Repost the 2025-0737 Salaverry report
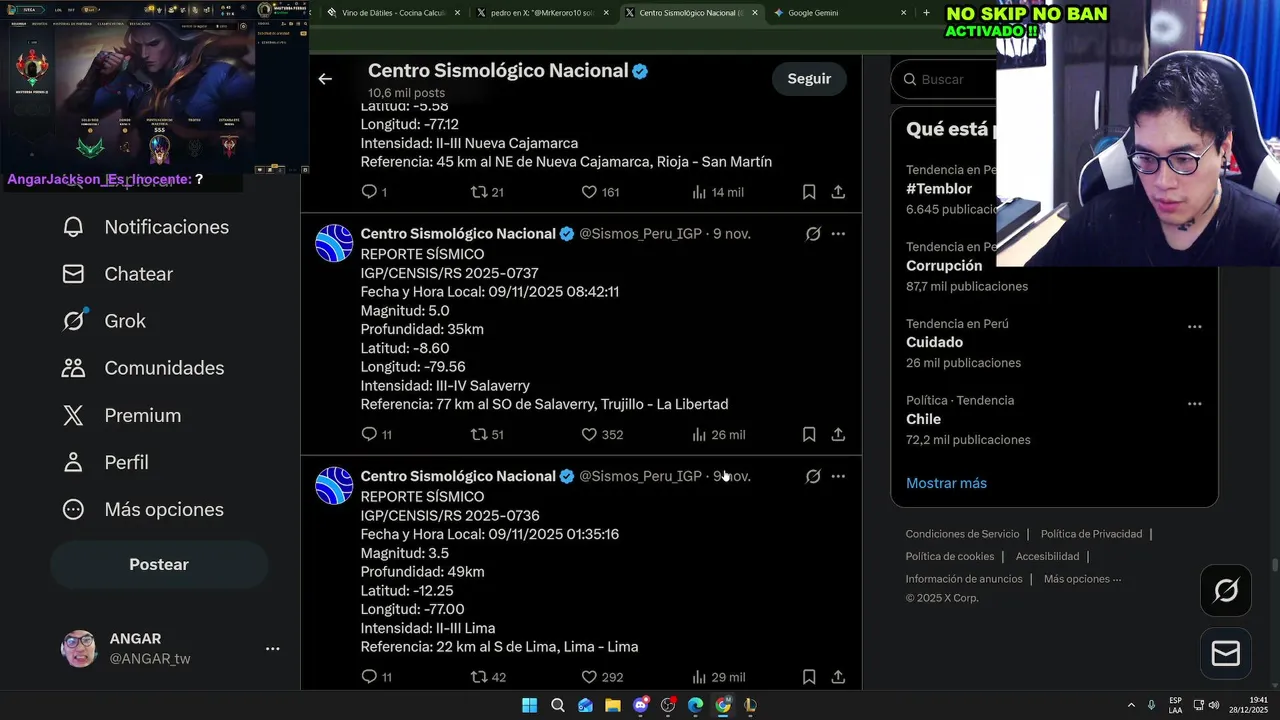1280x720 pixels. [x=487, y=434]
